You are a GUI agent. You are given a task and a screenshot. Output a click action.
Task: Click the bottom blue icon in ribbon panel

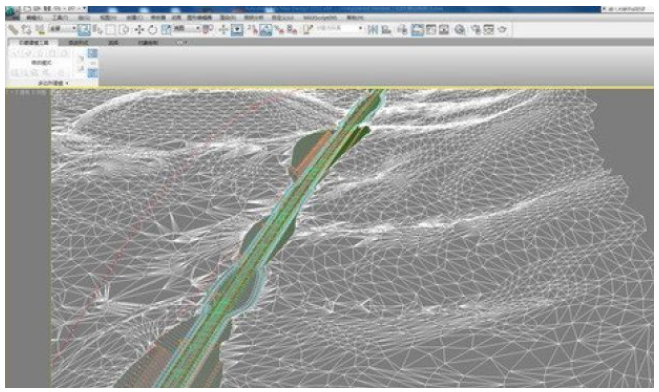coord(92,73)
